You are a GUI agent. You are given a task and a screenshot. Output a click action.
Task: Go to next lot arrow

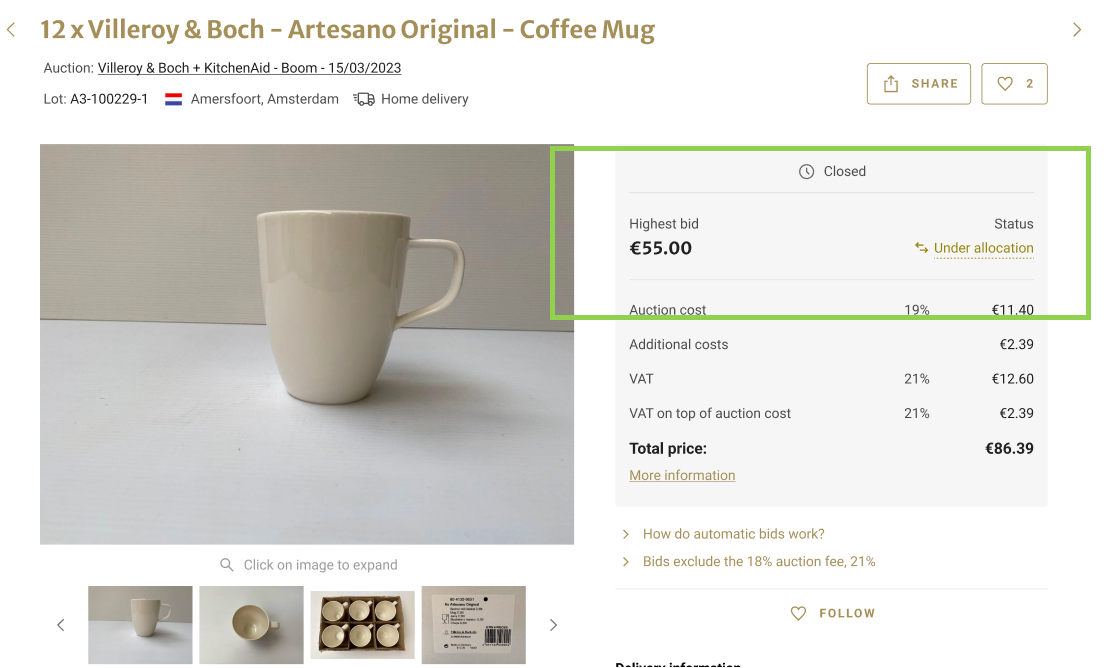1077,30
